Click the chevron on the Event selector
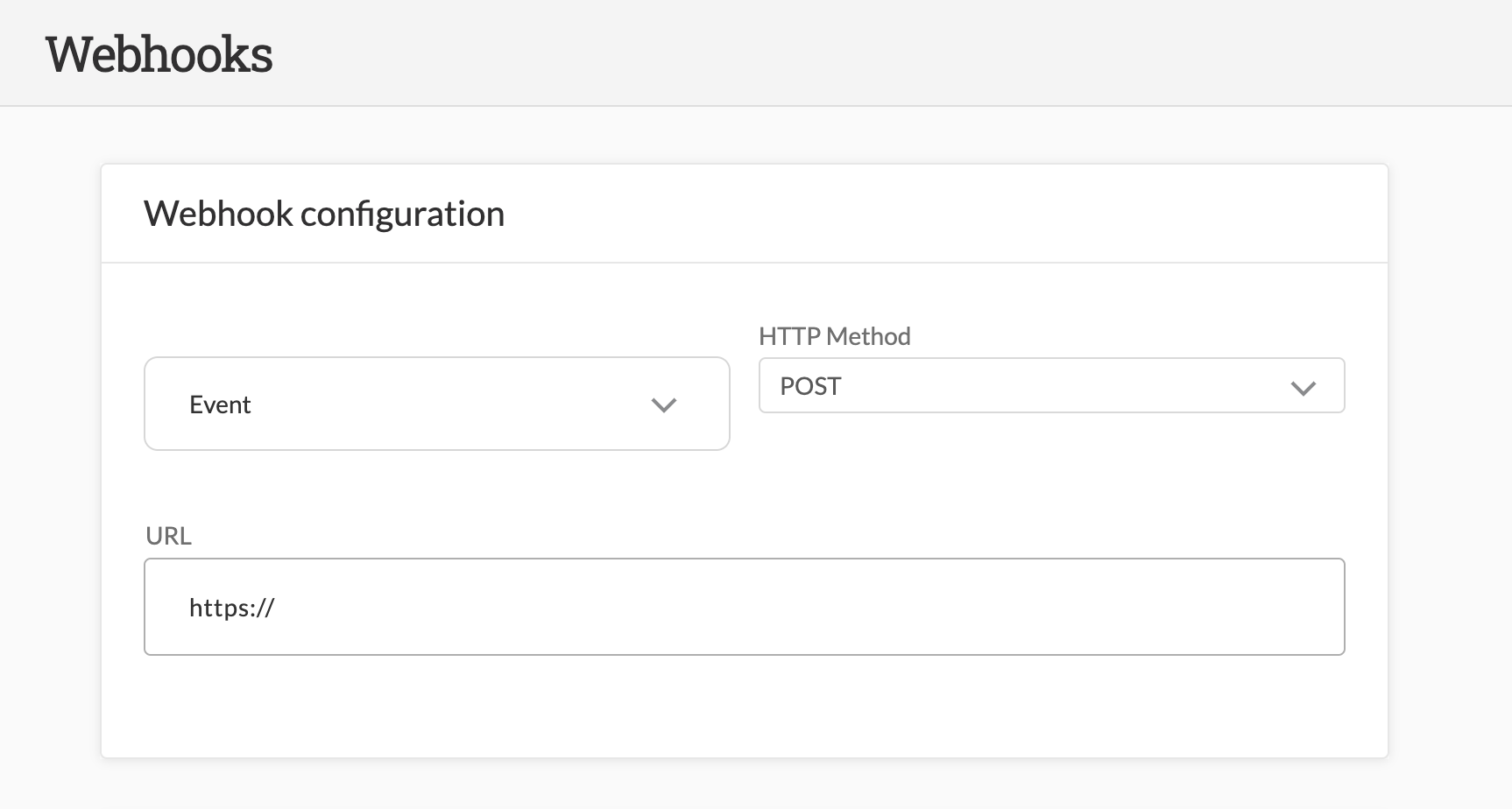Screen dimensions: 1512x809 664,404
